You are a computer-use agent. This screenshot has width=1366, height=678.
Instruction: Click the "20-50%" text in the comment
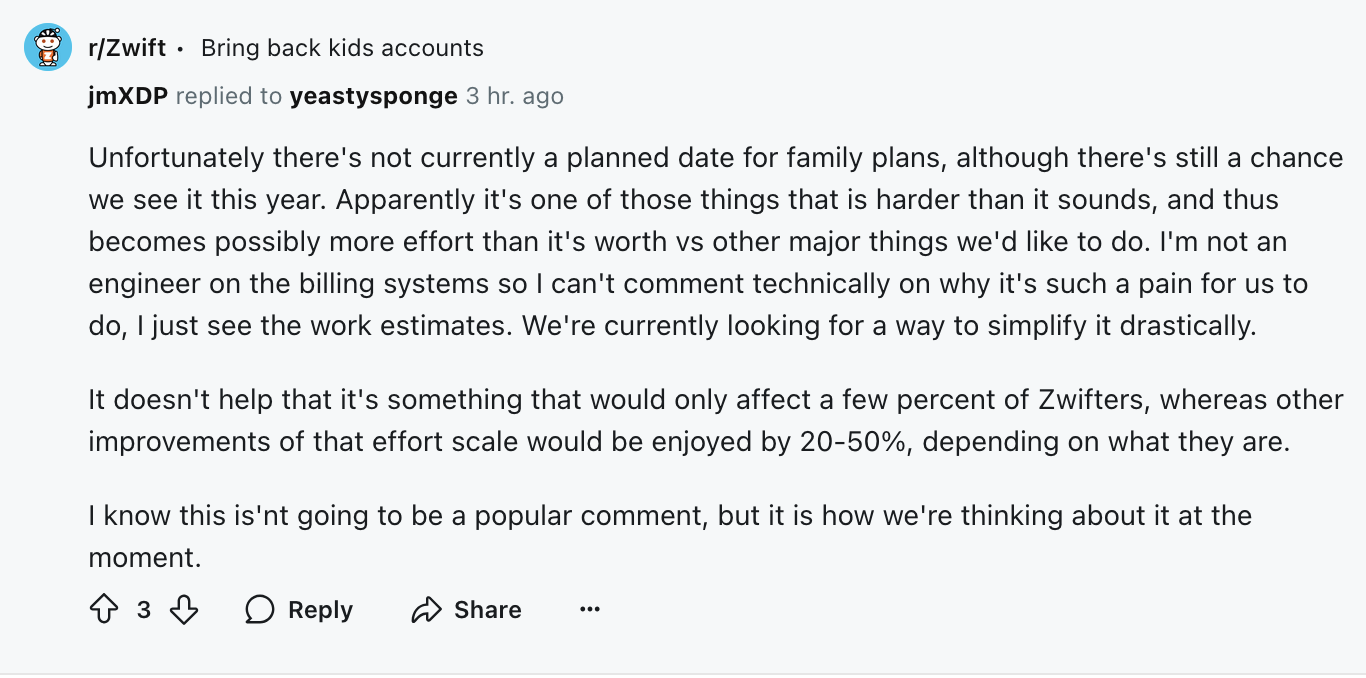point(855,442)
